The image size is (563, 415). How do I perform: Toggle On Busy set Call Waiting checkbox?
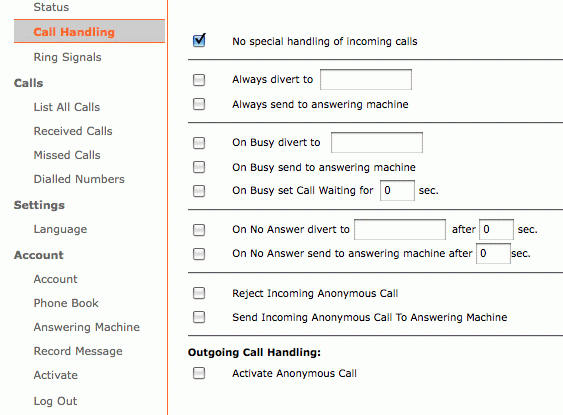[199, 191]
